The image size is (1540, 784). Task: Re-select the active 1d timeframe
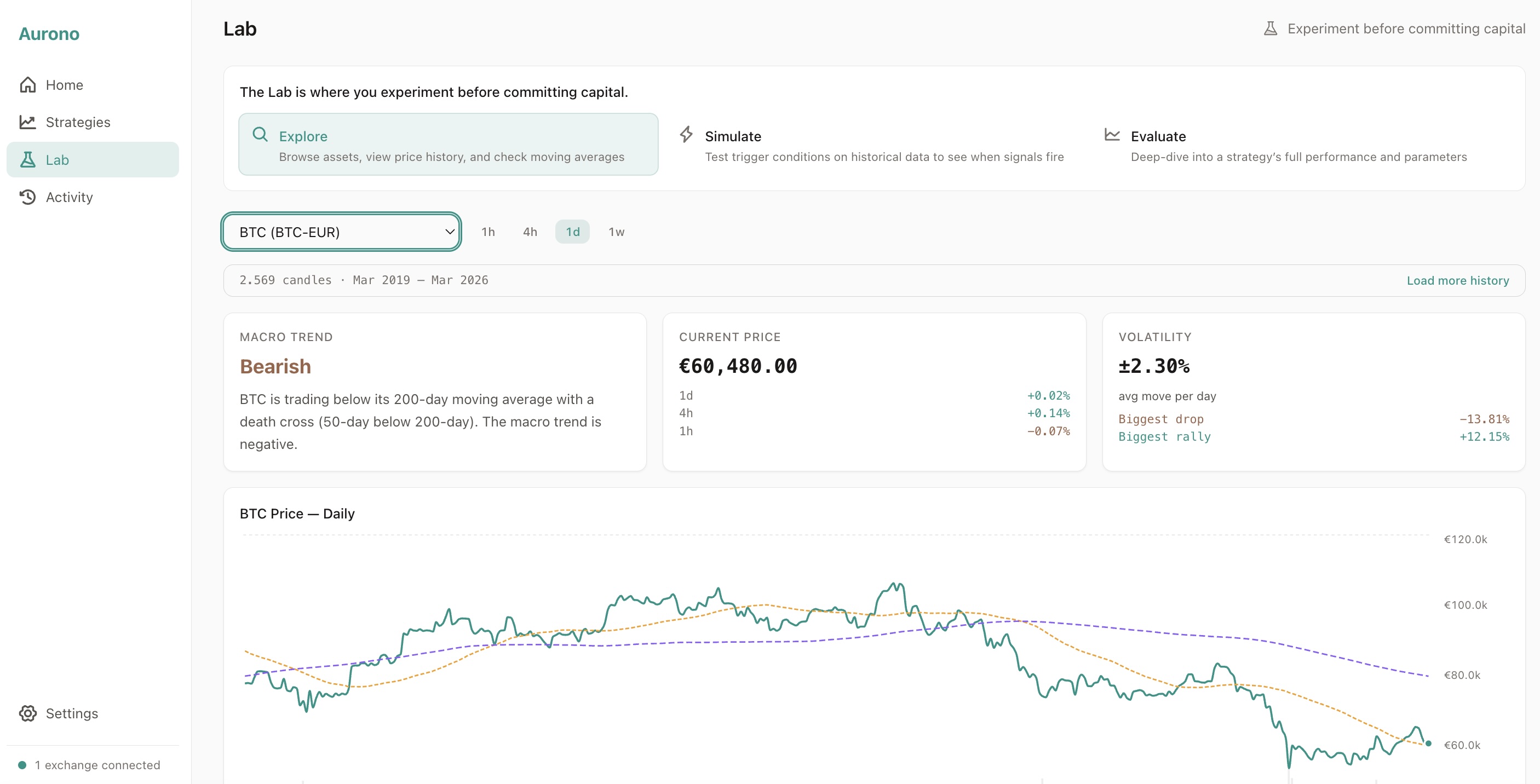click(x=572, y=232)
